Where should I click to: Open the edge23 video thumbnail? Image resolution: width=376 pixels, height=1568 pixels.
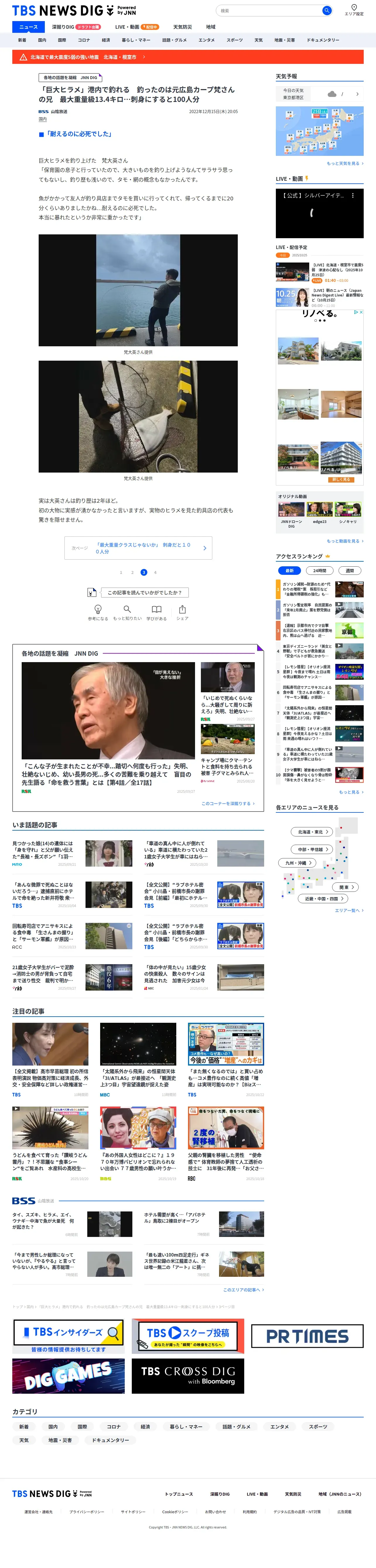click(319, 509)
